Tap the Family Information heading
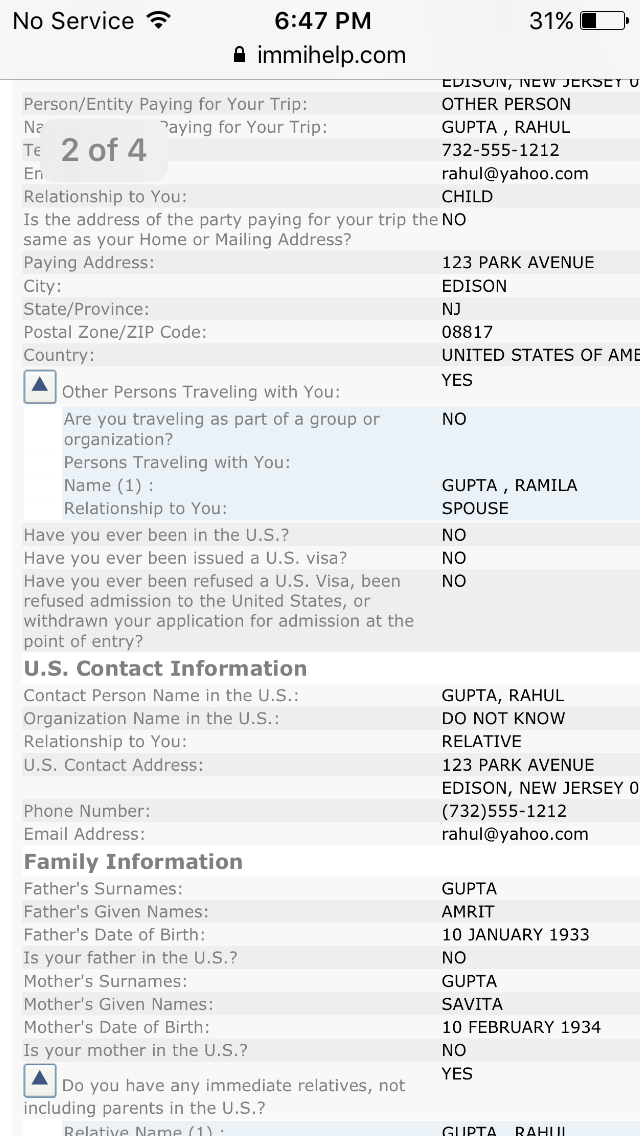Image resolution: width=640 pixels, height=1136 pixels. click(133, 861)
